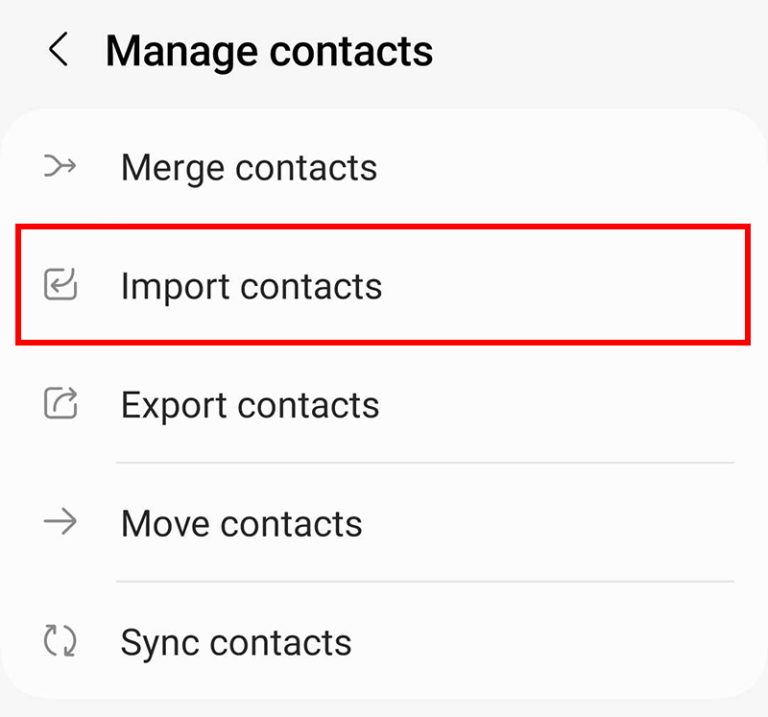This screenshot has width=768, height=717.
Task: Click the divider line below Move contacts
Action: pyautogui.click(x=425, y=581)
